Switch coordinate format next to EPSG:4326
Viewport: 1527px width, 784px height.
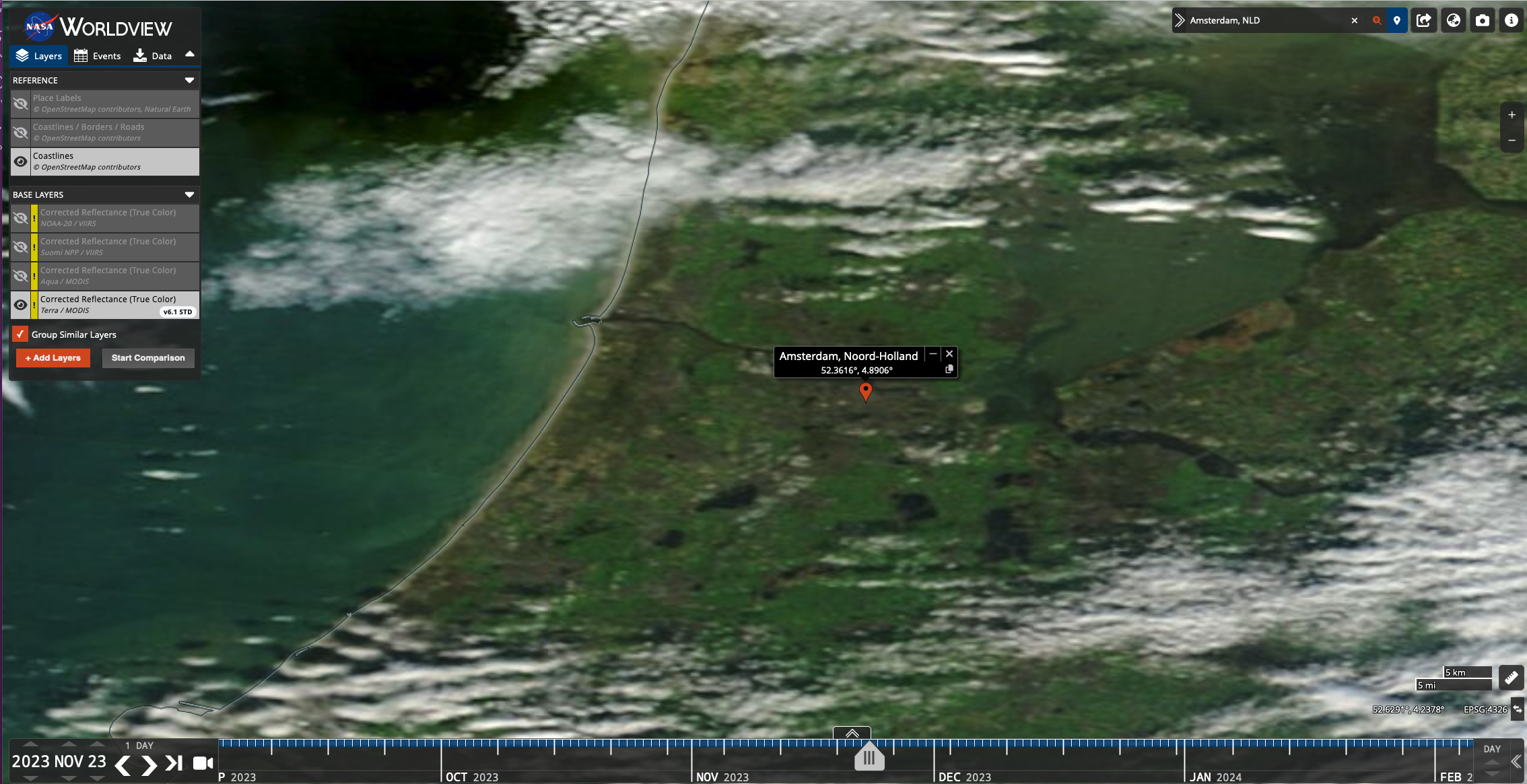tap(1518, 709)
